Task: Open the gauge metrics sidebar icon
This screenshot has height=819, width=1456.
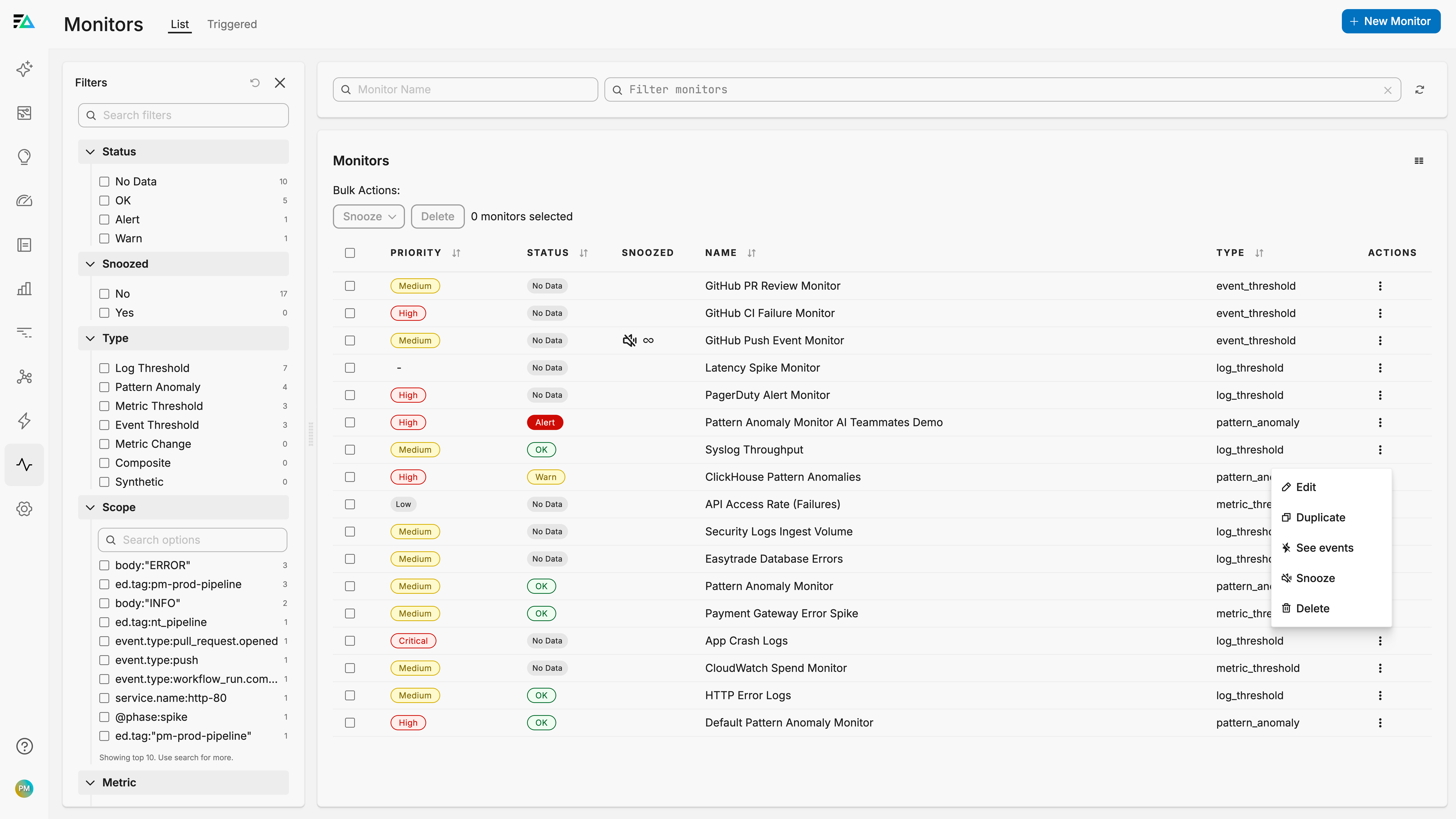Action: pyautogui.click(x=24, y=201)
